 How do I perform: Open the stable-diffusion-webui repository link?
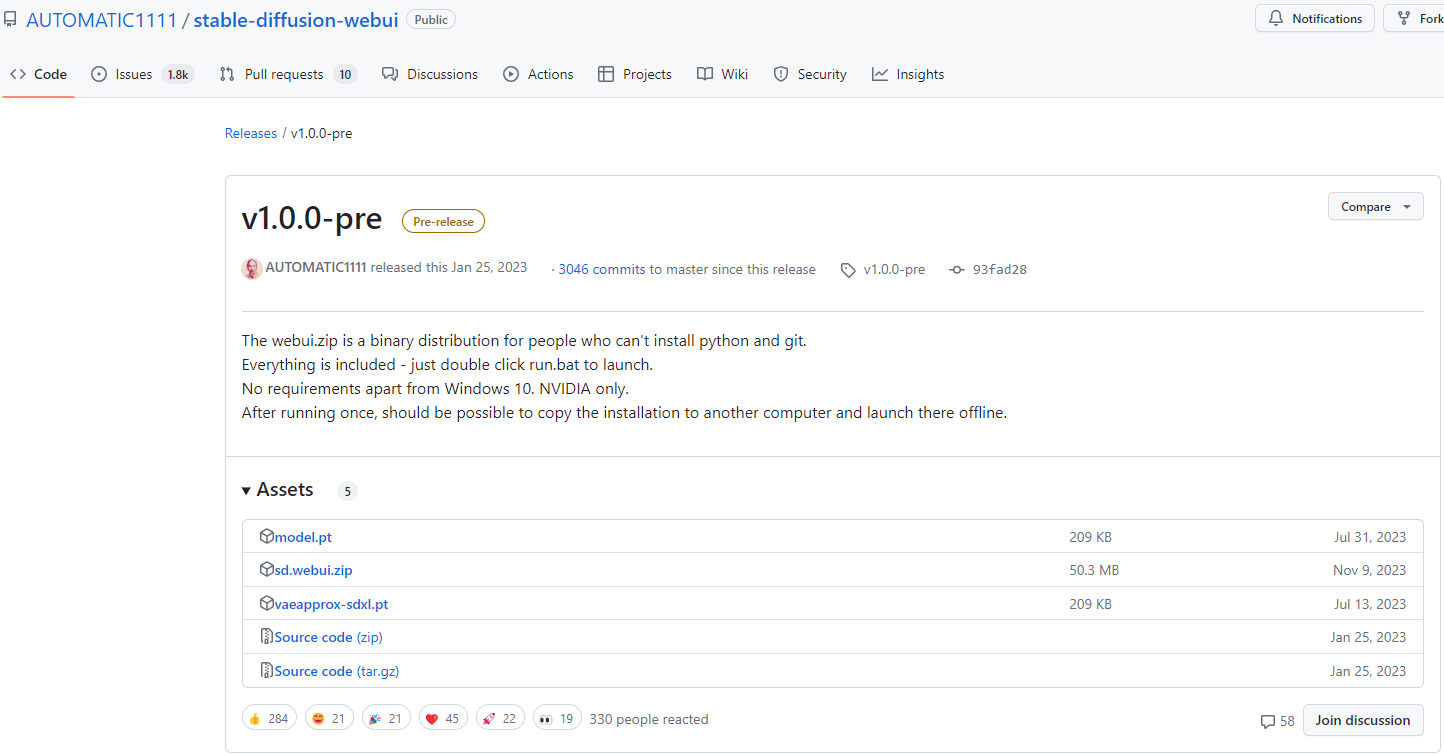coord(295,20)
